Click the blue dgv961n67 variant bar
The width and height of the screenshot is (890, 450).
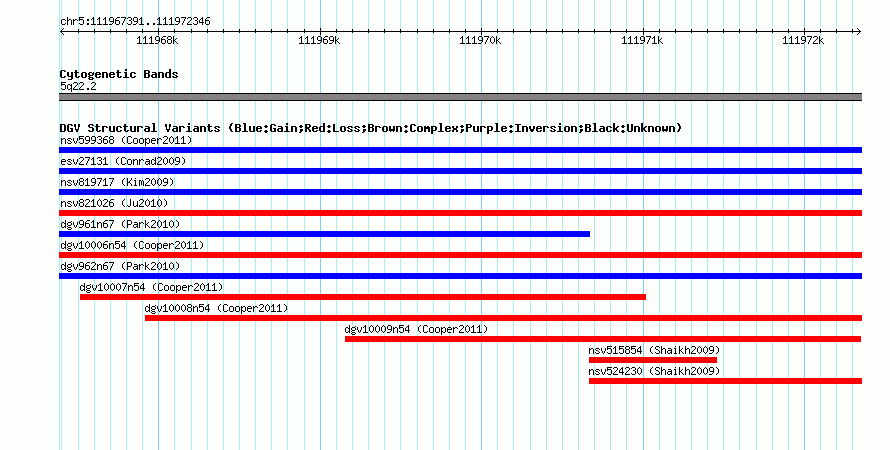pos(324,234)
